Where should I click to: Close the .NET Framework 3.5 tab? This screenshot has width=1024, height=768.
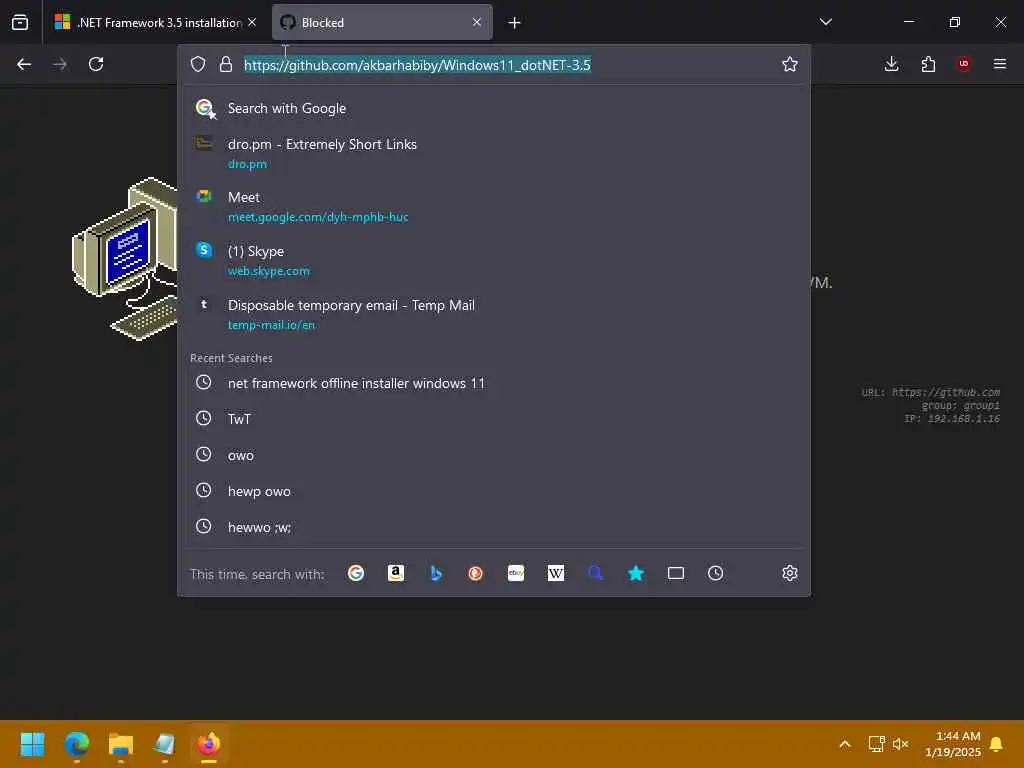coord(252,22)
